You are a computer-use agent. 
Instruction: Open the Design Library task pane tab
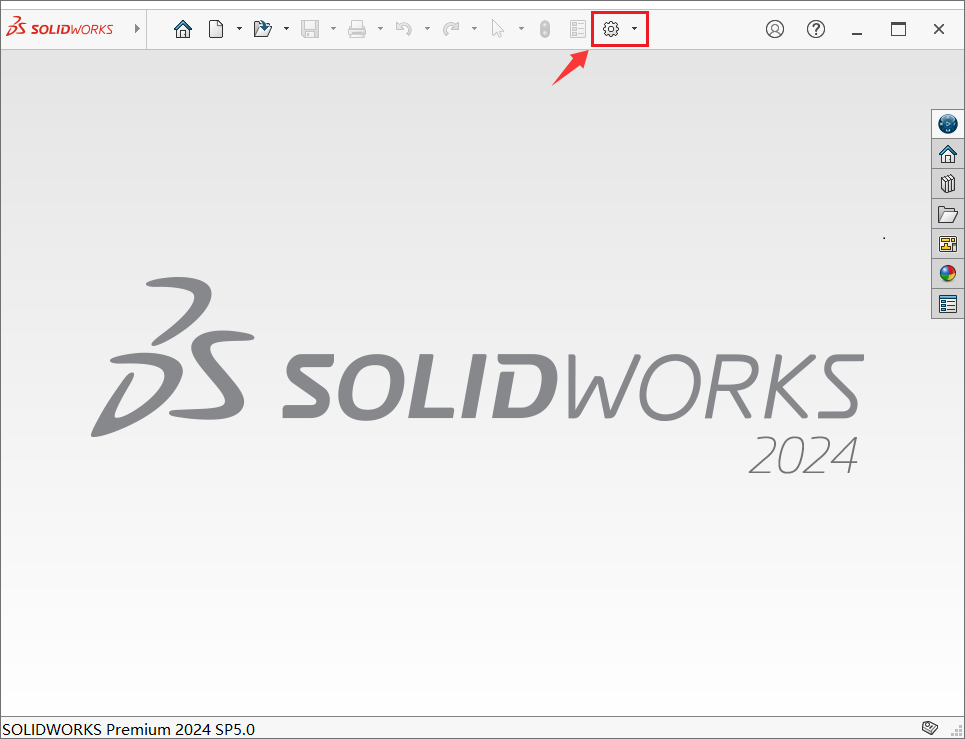(948, 184)
